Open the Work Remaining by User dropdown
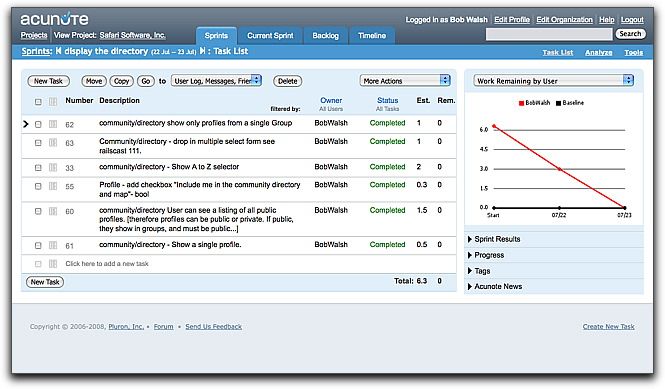Screen dimensions: 665x389 [x=553, y=81]
